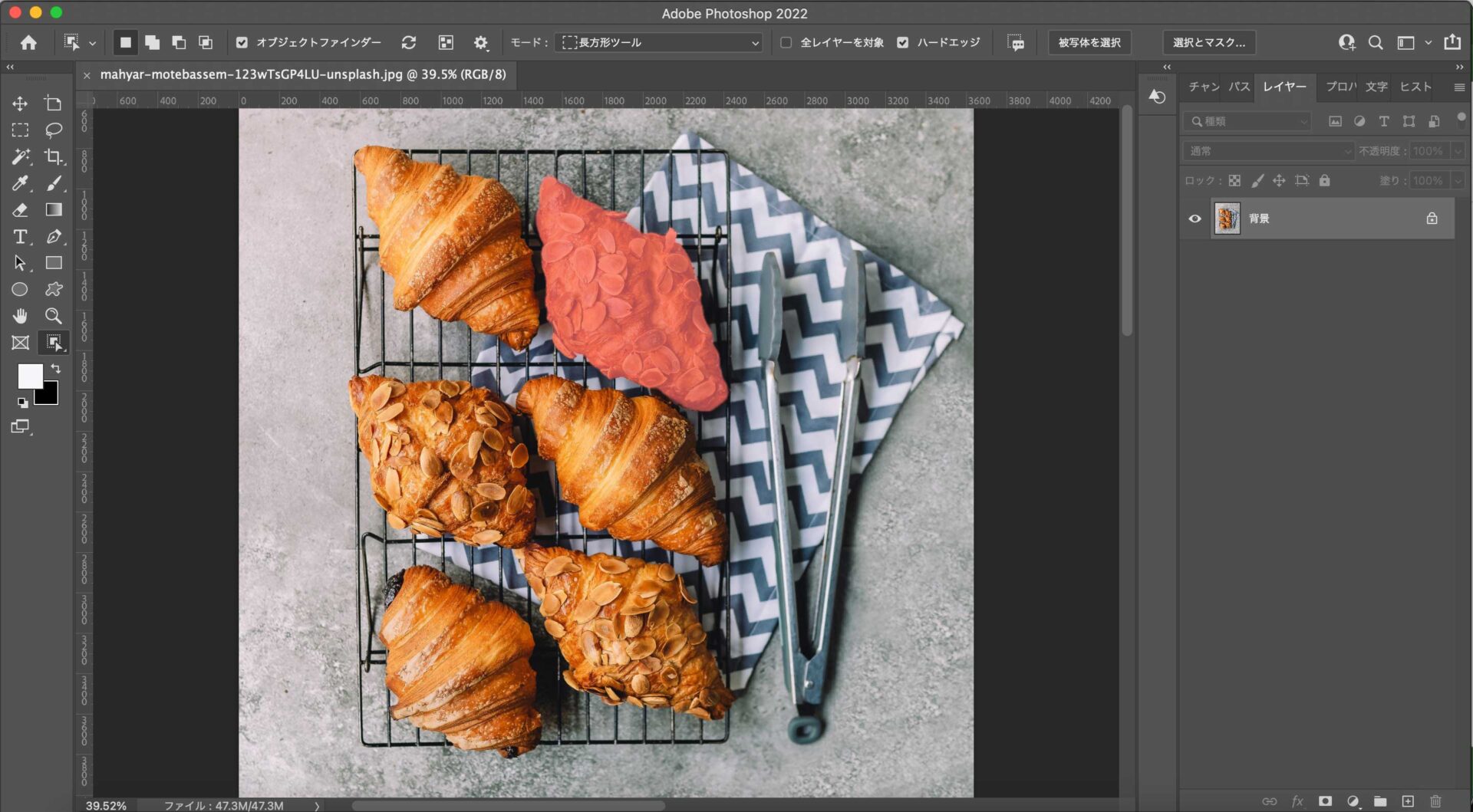
Task: Open the blend mode 通常 dropdown
Action: [x=1268, y=151]
